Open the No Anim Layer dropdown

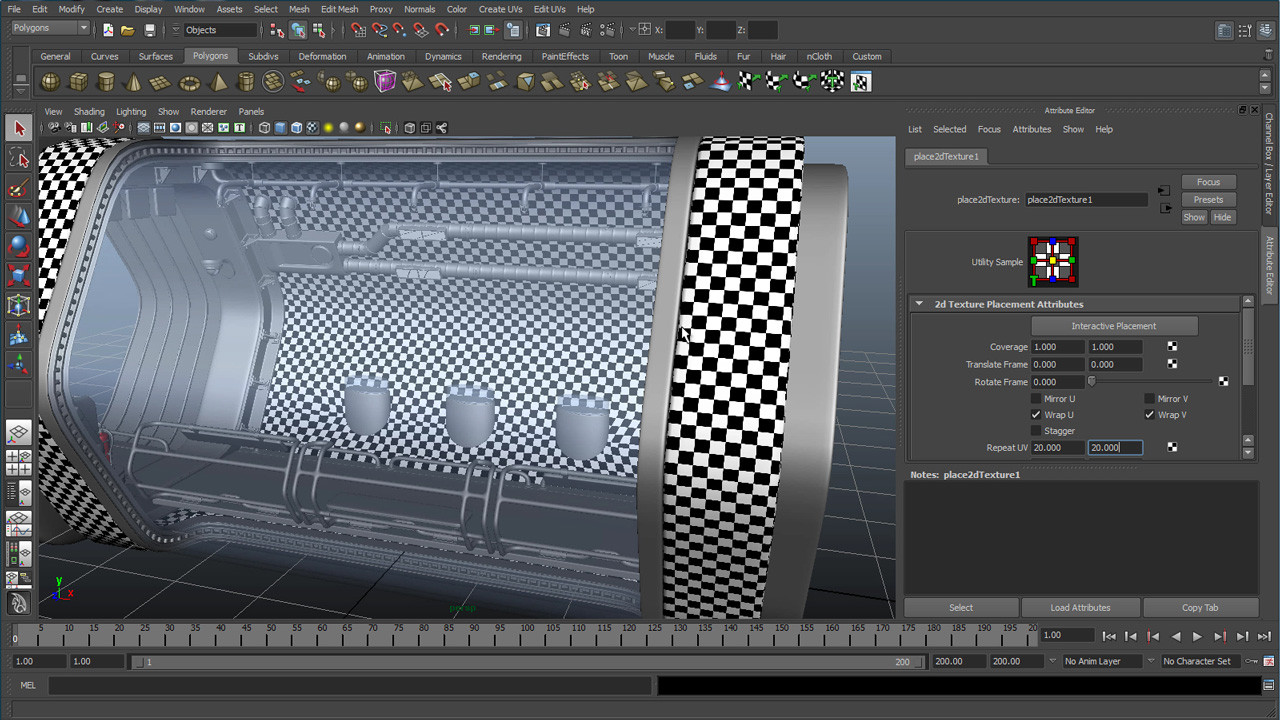point(1099,661)
